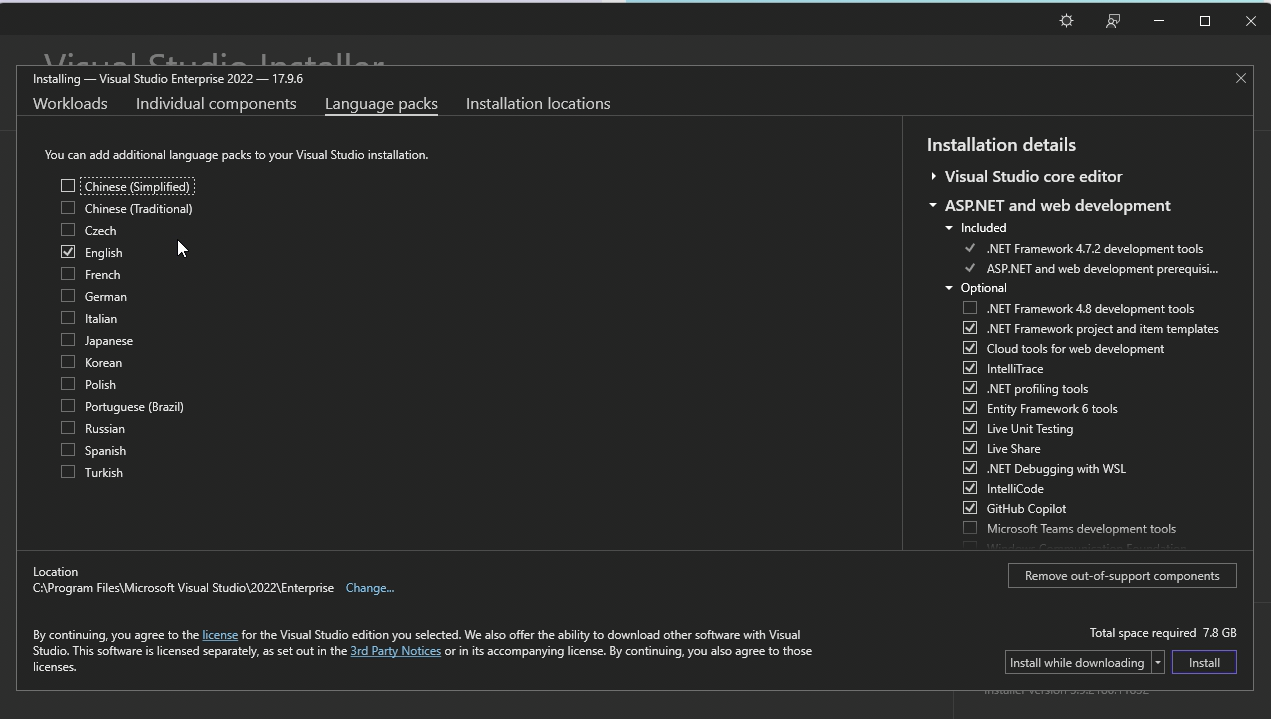Click the dropdown arrow beside install mode

(1157, 663)
